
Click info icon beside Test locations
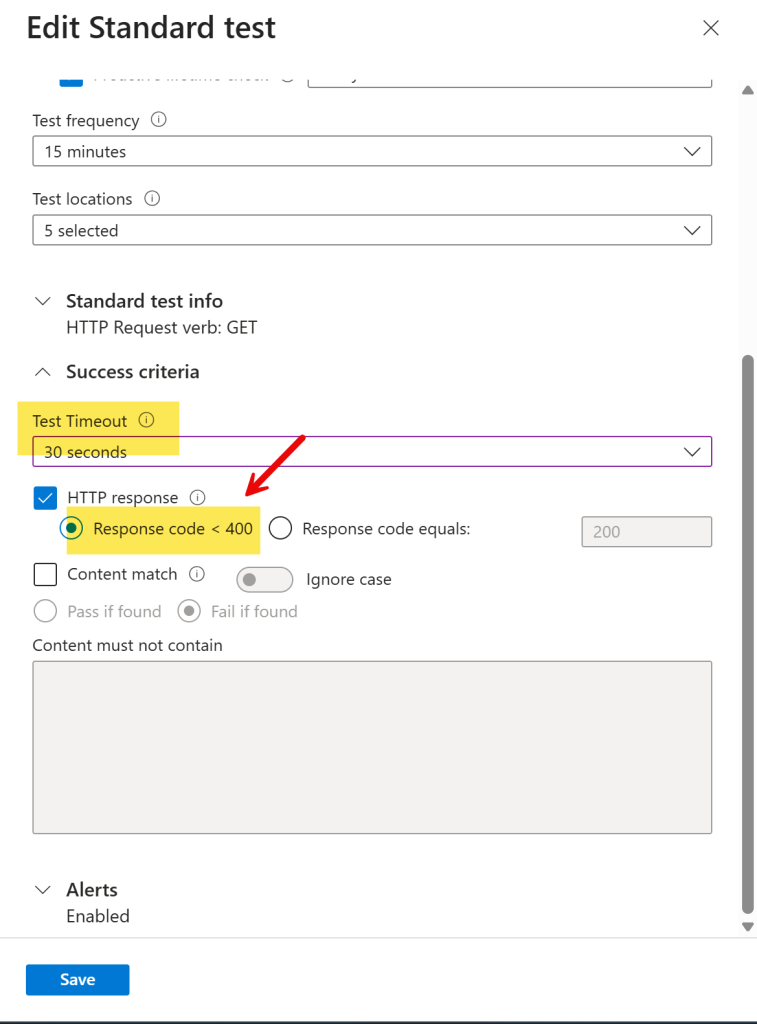152,198
